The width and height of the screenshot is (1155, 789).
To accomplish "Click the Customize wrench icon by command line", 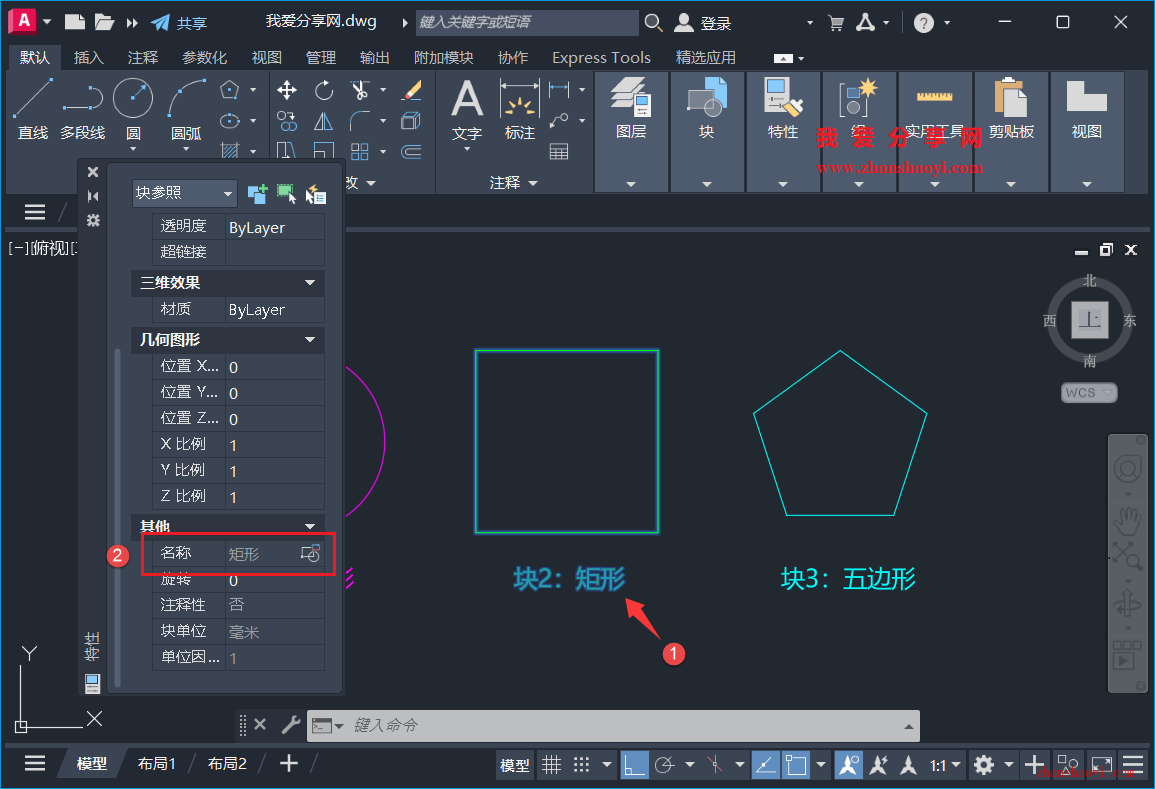I will click(x=291, y=725).
